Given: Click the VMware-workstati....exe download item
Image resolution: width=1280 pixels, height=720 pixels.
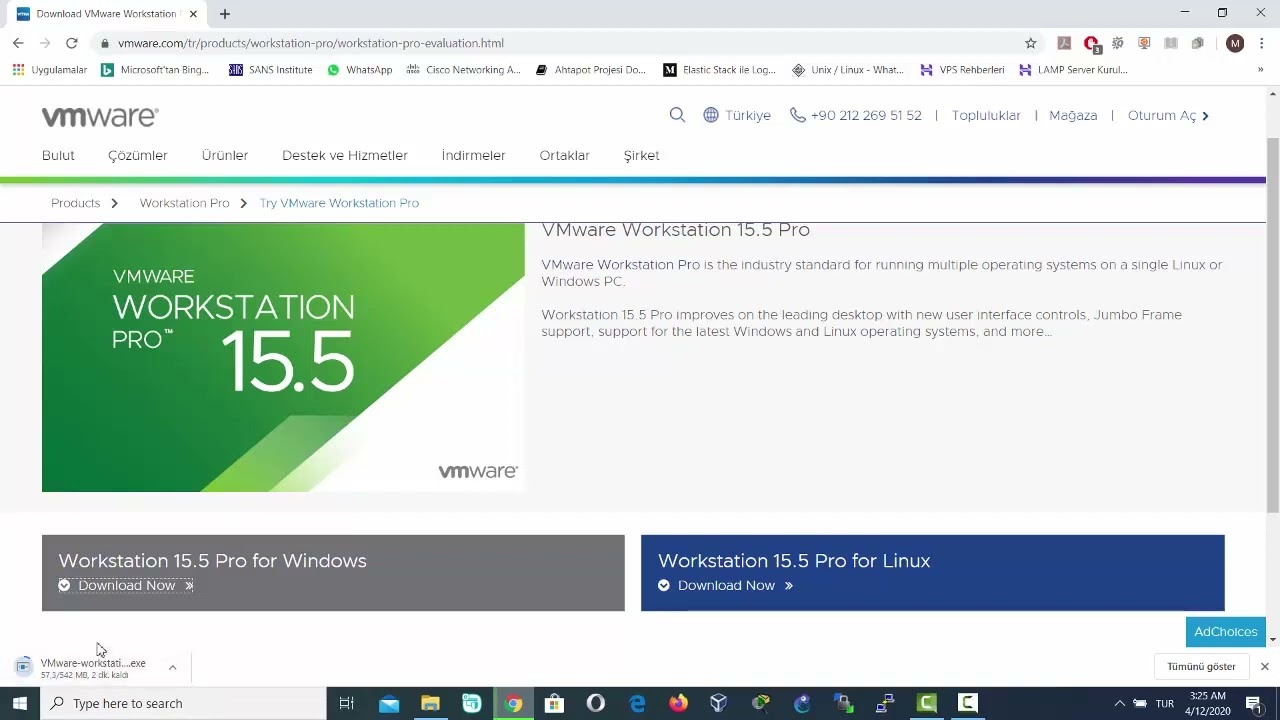Looking at the screenshot, I should (x=93, y=667).
